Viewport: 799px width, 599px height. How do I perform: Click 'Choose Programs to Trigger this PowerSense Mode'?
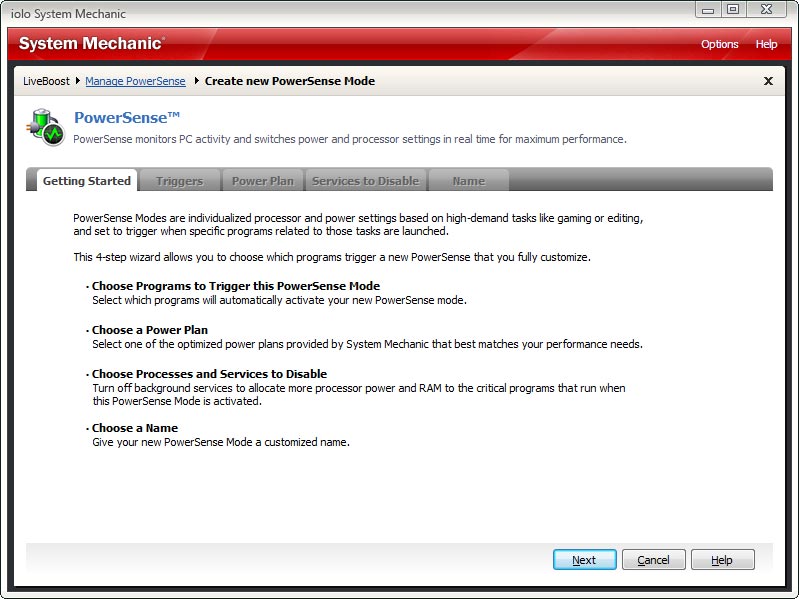[236, 286]
